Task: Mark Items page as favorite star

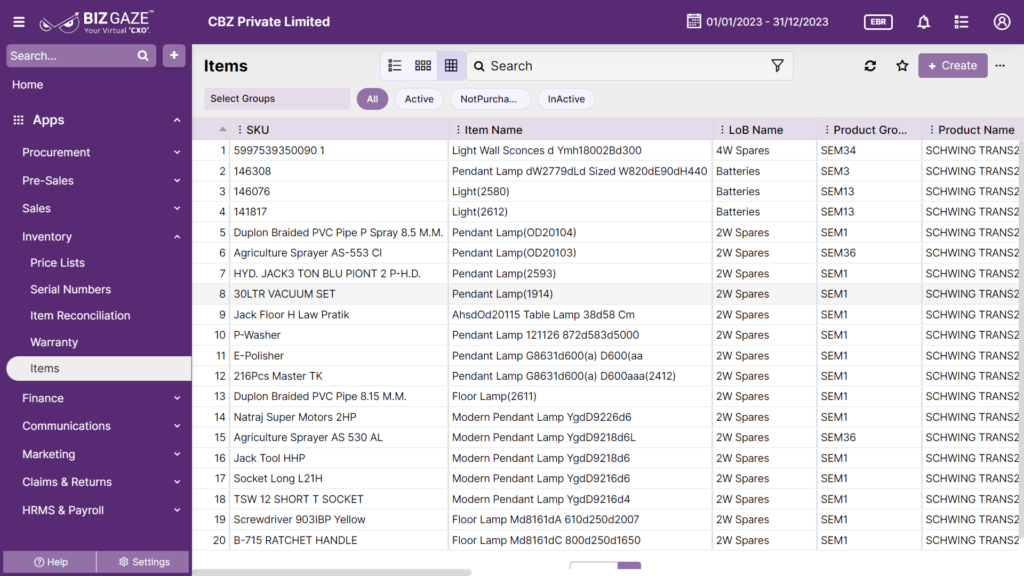Action: [902, 66]
